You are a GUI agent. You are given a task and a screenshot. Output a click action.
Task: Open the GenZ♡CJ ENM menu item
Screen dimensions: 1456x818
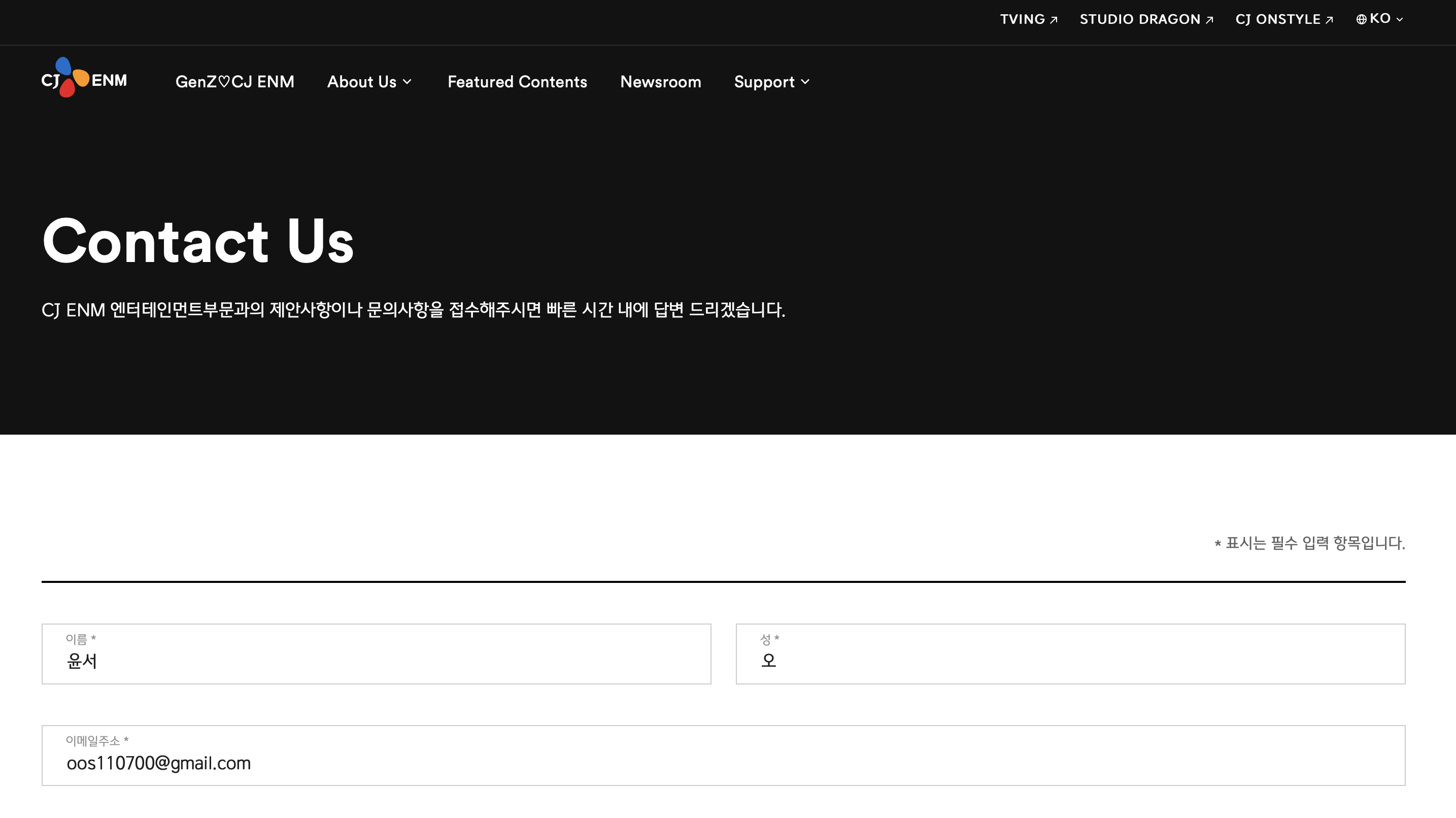click(234, 81)
